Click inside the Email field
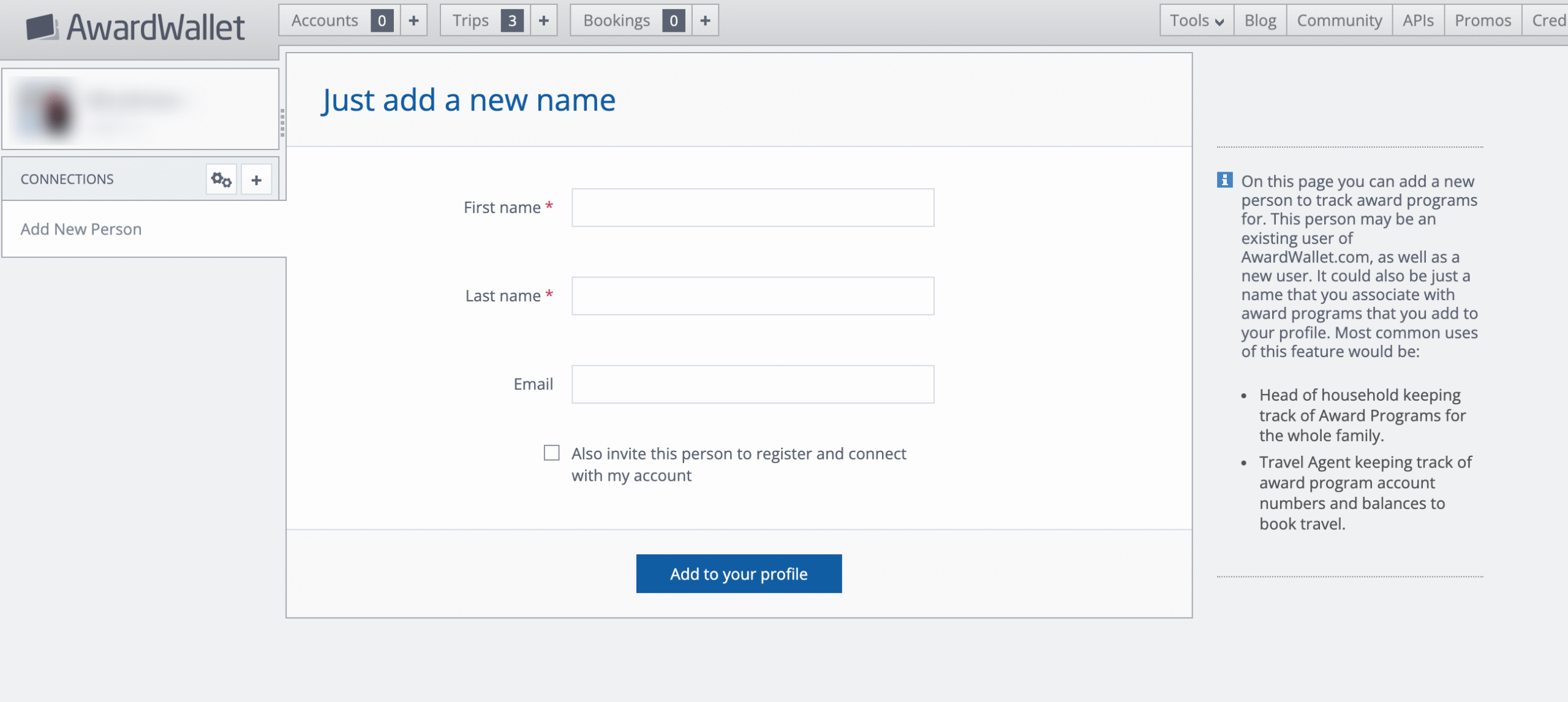This screenshot has width=1568, height=702. tap(752, 384)
